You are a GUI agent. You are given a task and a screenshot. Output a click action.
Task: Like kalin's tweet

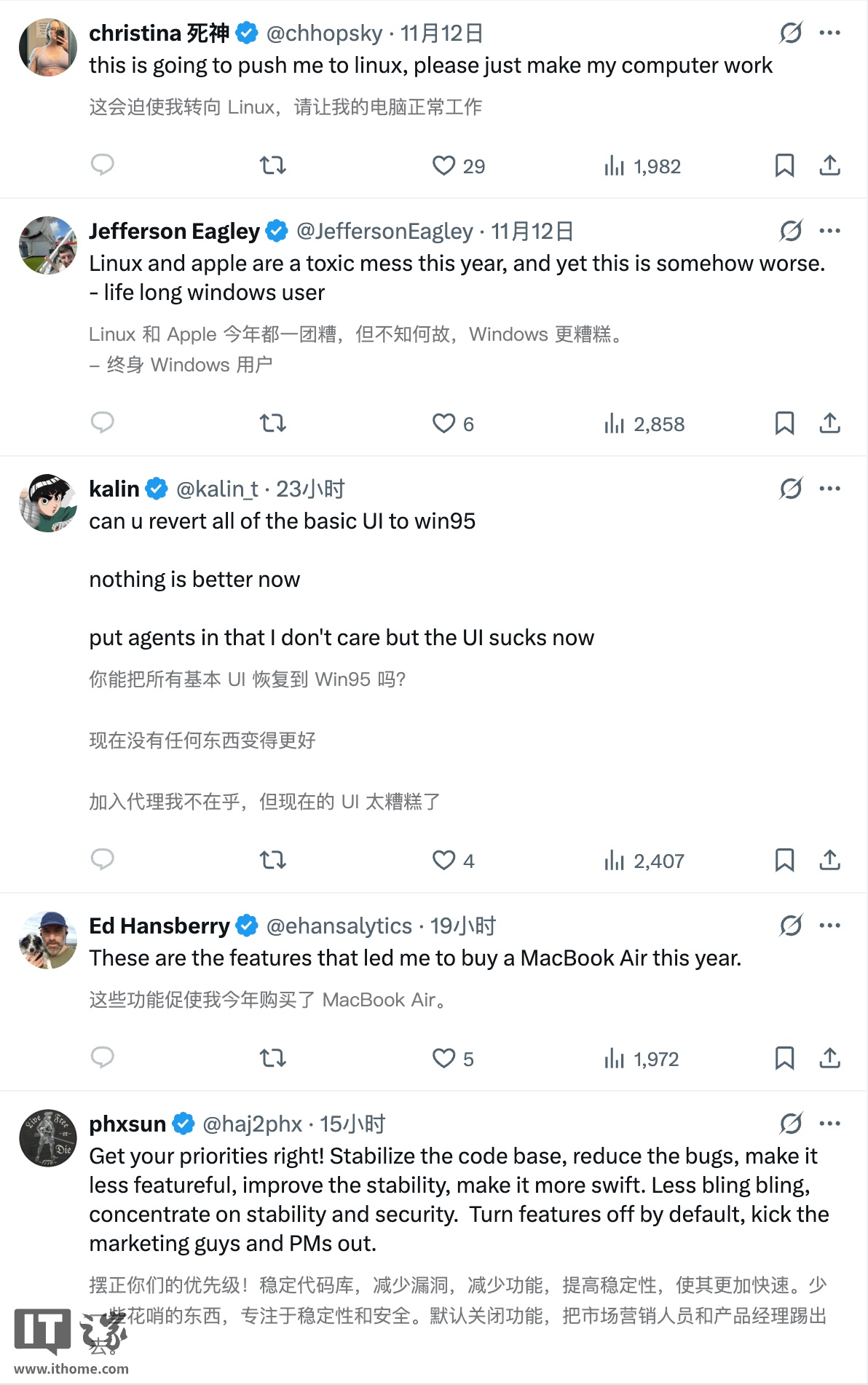(x=444, y=860)
